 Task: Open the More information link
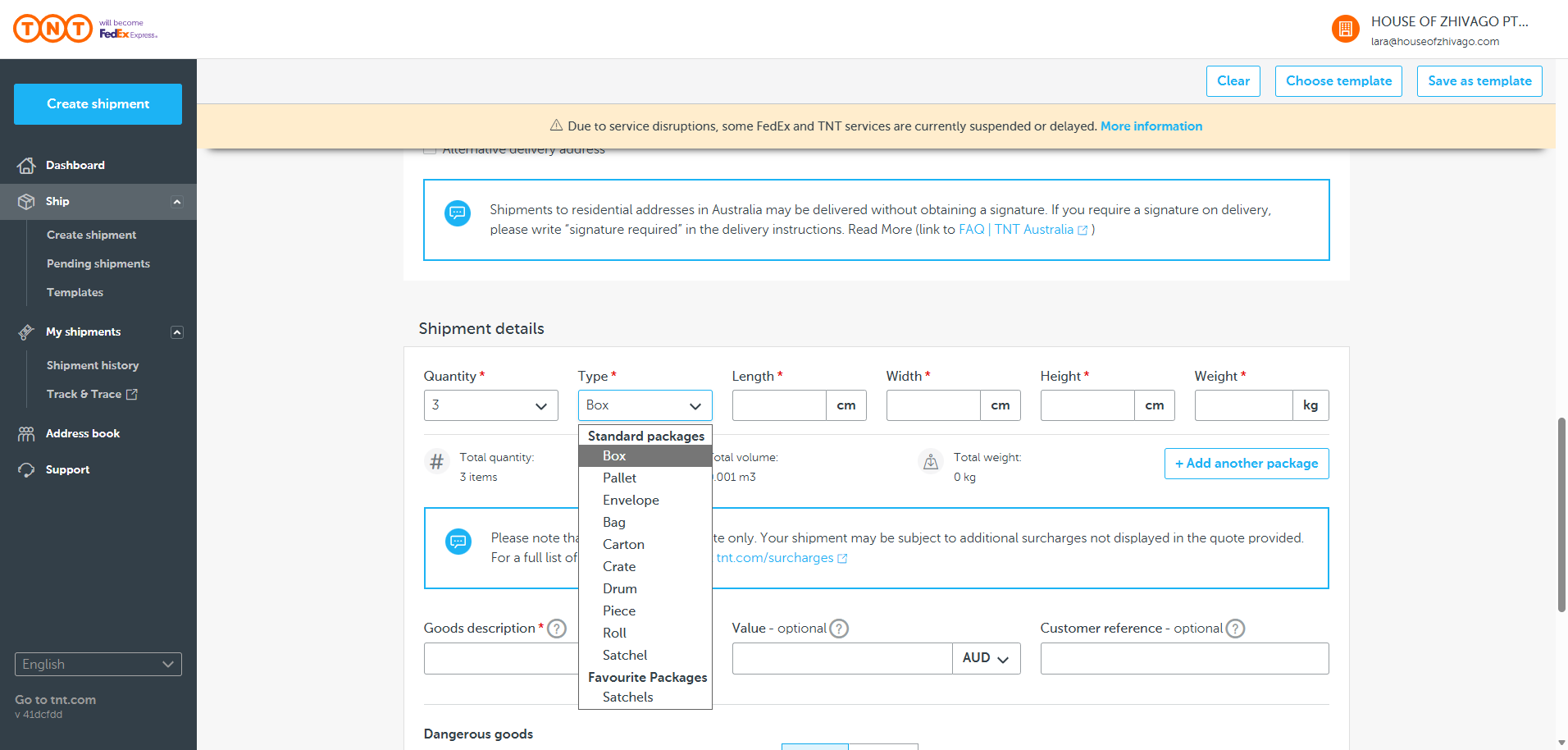(x=1151, y=126)
